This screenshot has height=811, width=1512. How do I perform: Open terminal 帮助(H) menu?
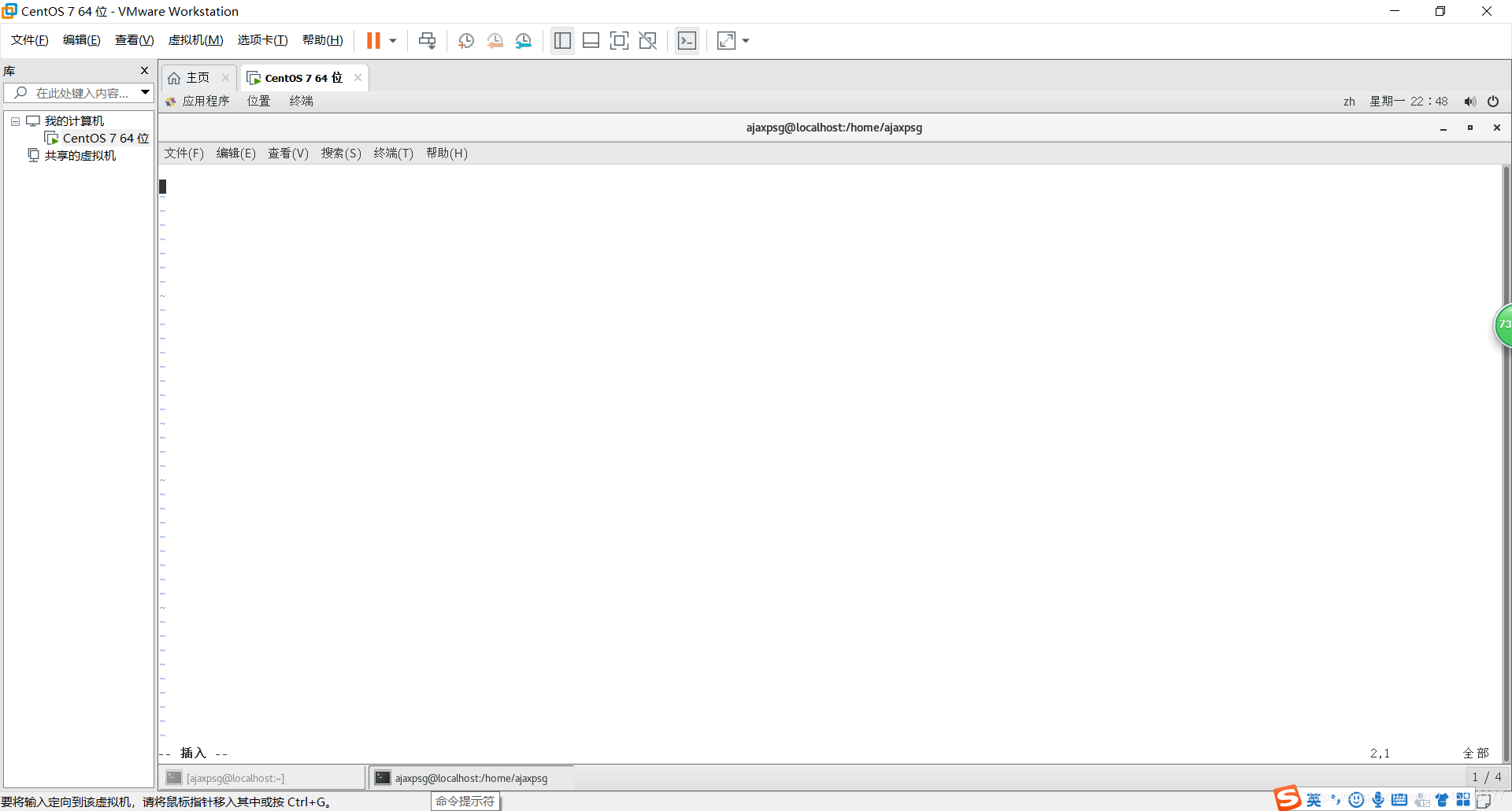tap(447, 154)
